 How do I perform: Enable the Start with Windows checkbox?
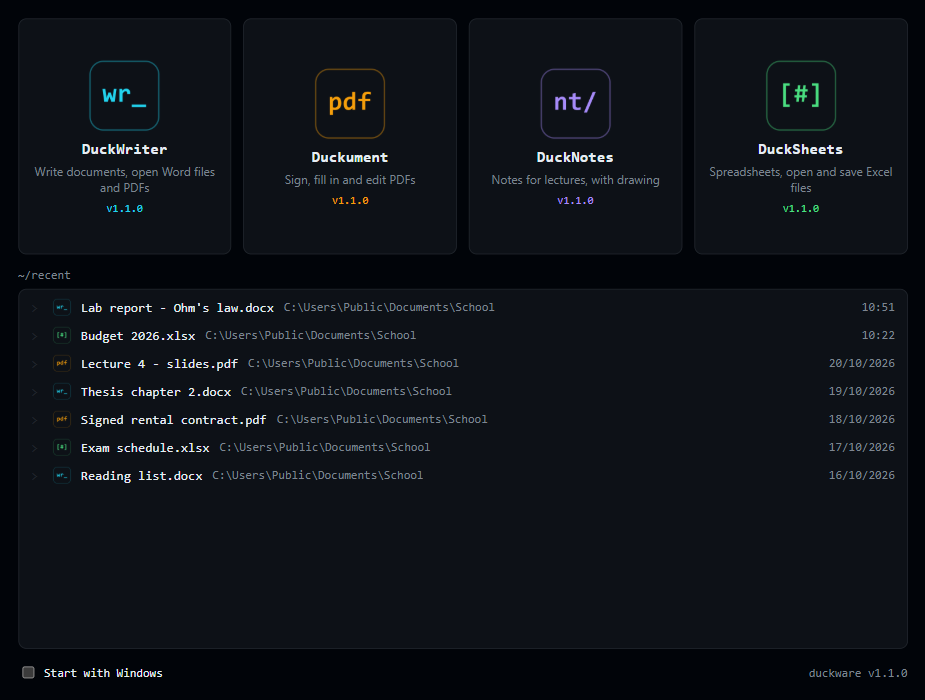coord(28,672)
